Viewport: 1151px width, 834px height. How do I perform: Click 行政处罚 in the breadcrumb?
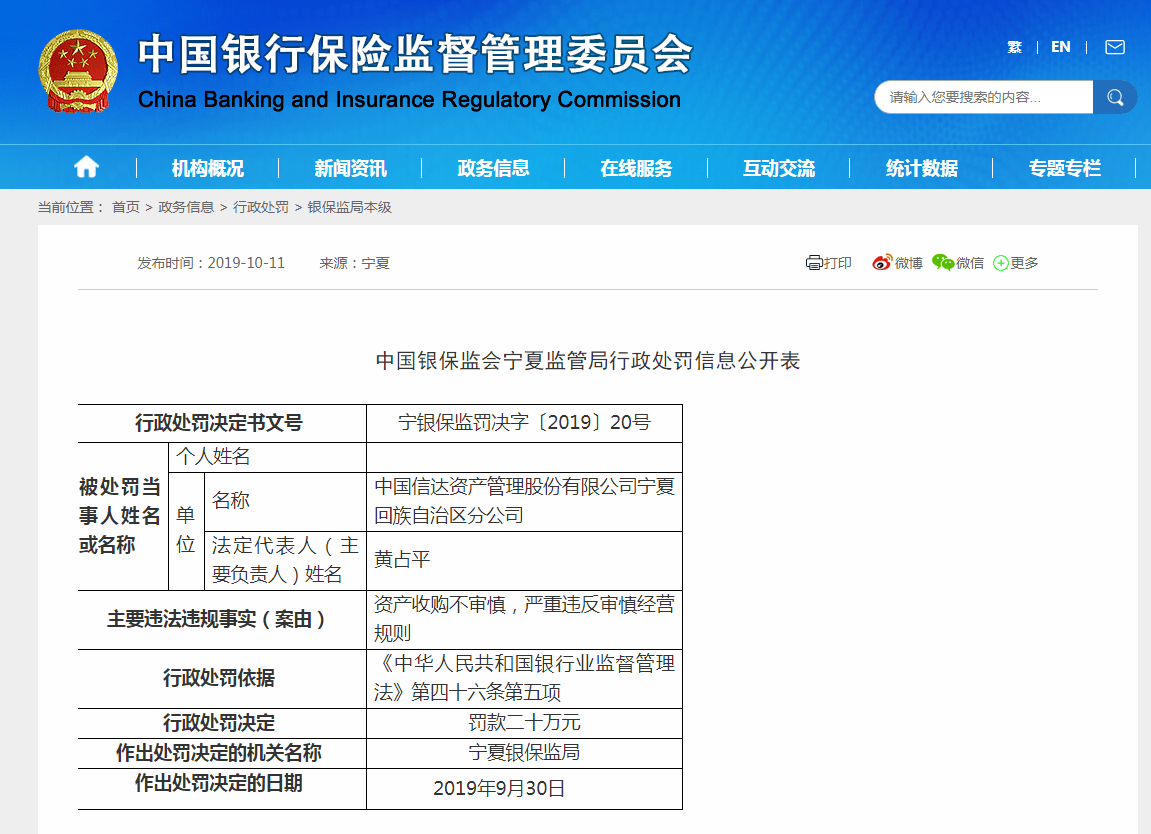coord(261,208)
